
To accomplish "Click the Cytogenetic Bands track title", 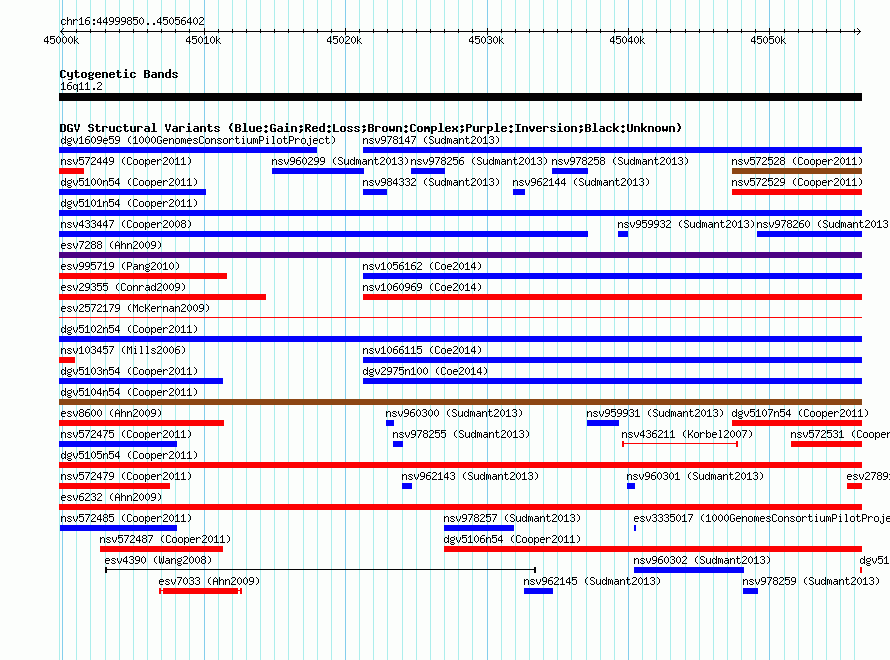I will coord(119,74).
